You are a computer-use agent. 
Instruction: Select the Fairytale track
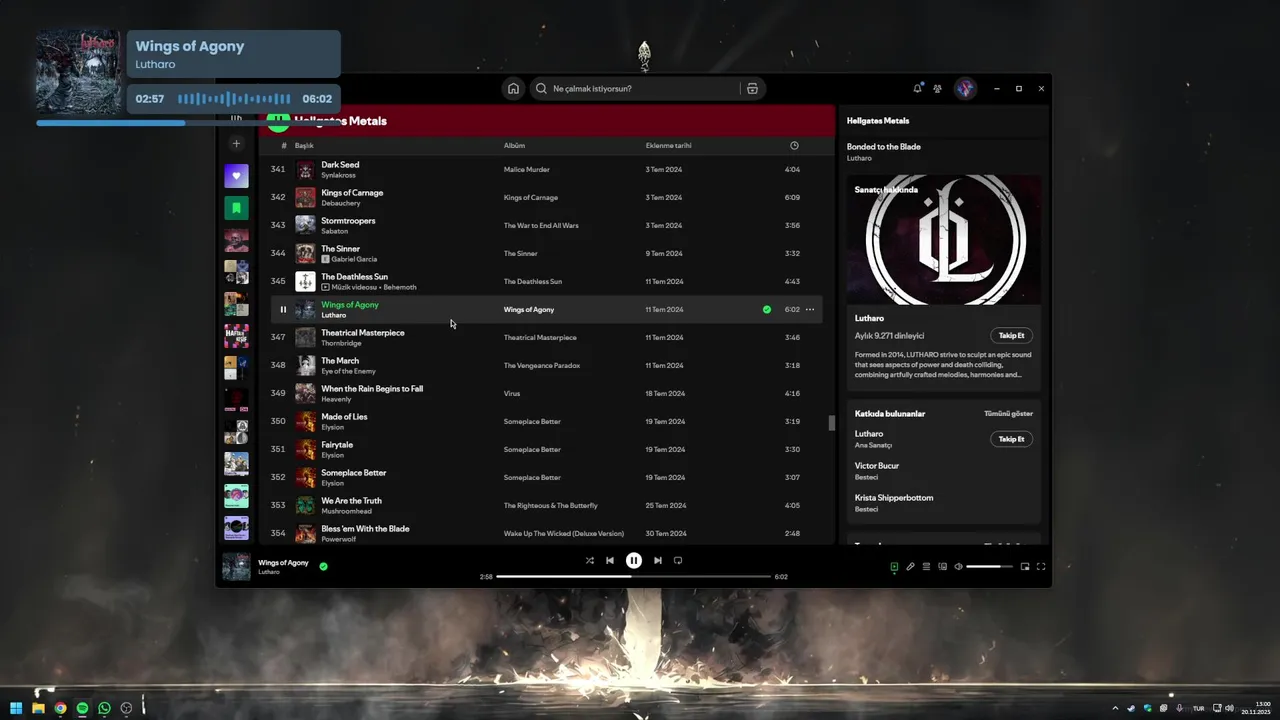coord(337,445)
